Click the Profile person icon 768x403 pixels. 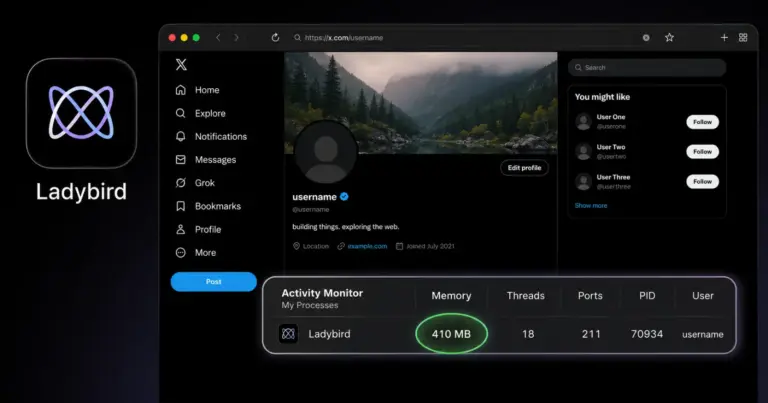pyautogui.click(x=181, y=229)
